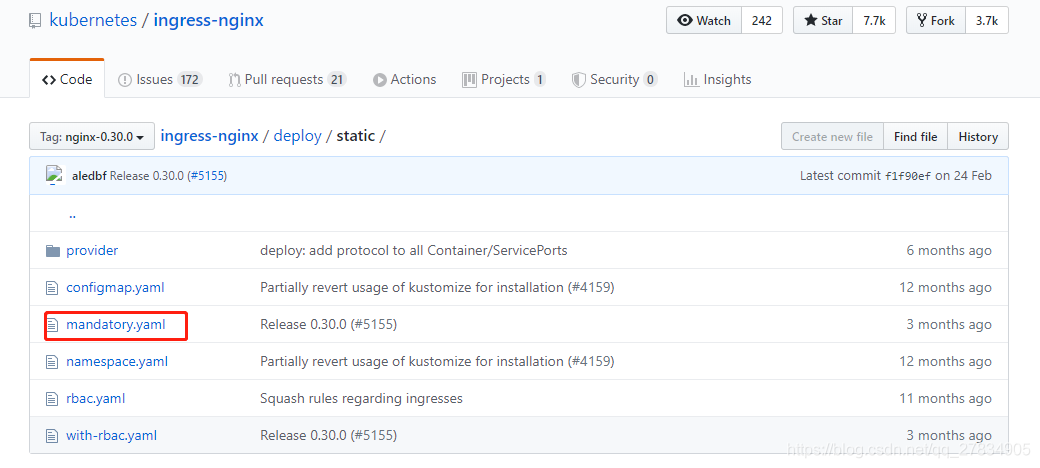Star the repository
This screenshot has width=1040, height=468.
coord(823,21)
